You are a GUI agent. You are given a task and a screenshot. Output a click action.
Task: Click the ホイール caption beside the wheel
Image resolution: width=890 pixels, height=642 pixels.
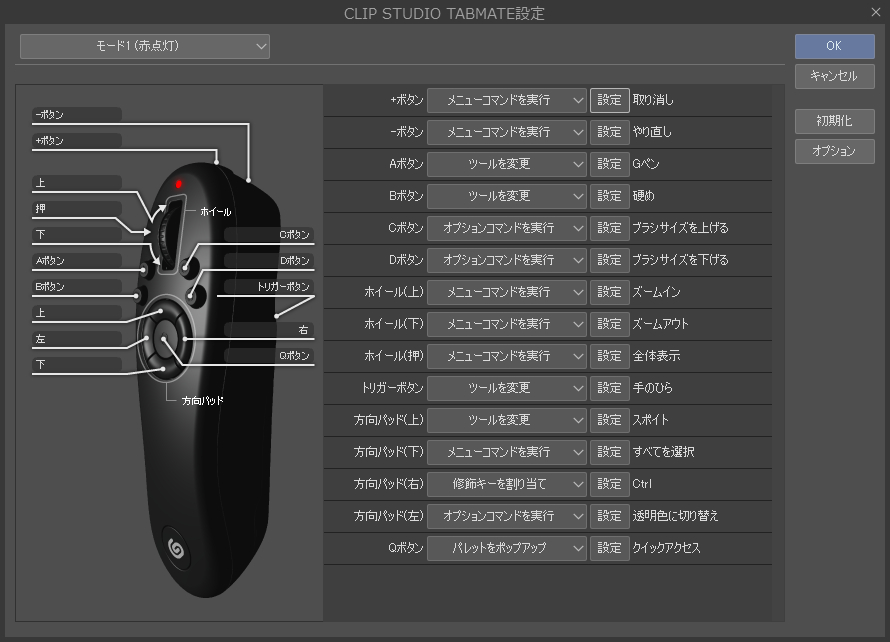(x=216, y=212)
